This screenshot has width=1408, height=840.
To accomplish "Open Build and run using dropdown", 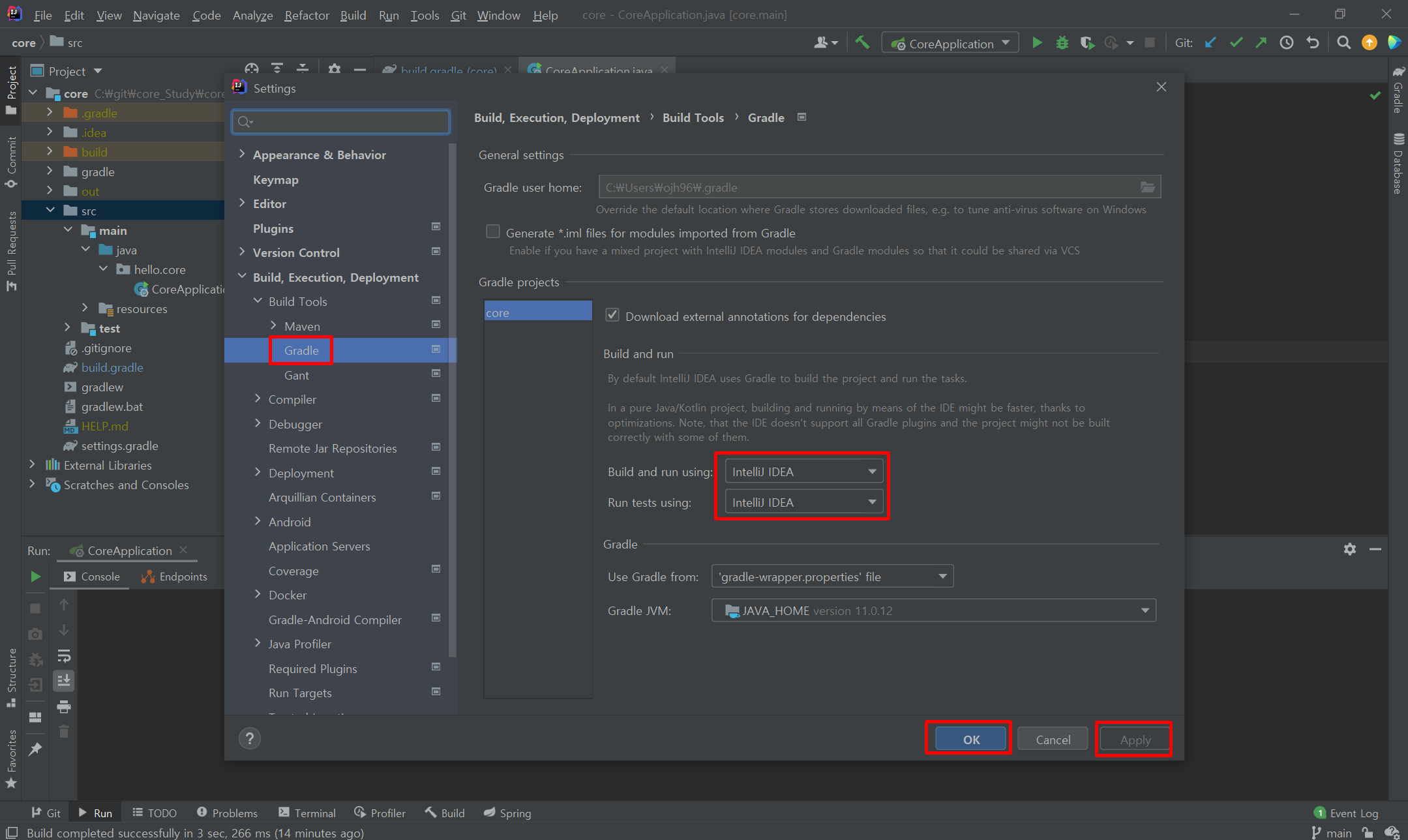I will coord(803,472).
